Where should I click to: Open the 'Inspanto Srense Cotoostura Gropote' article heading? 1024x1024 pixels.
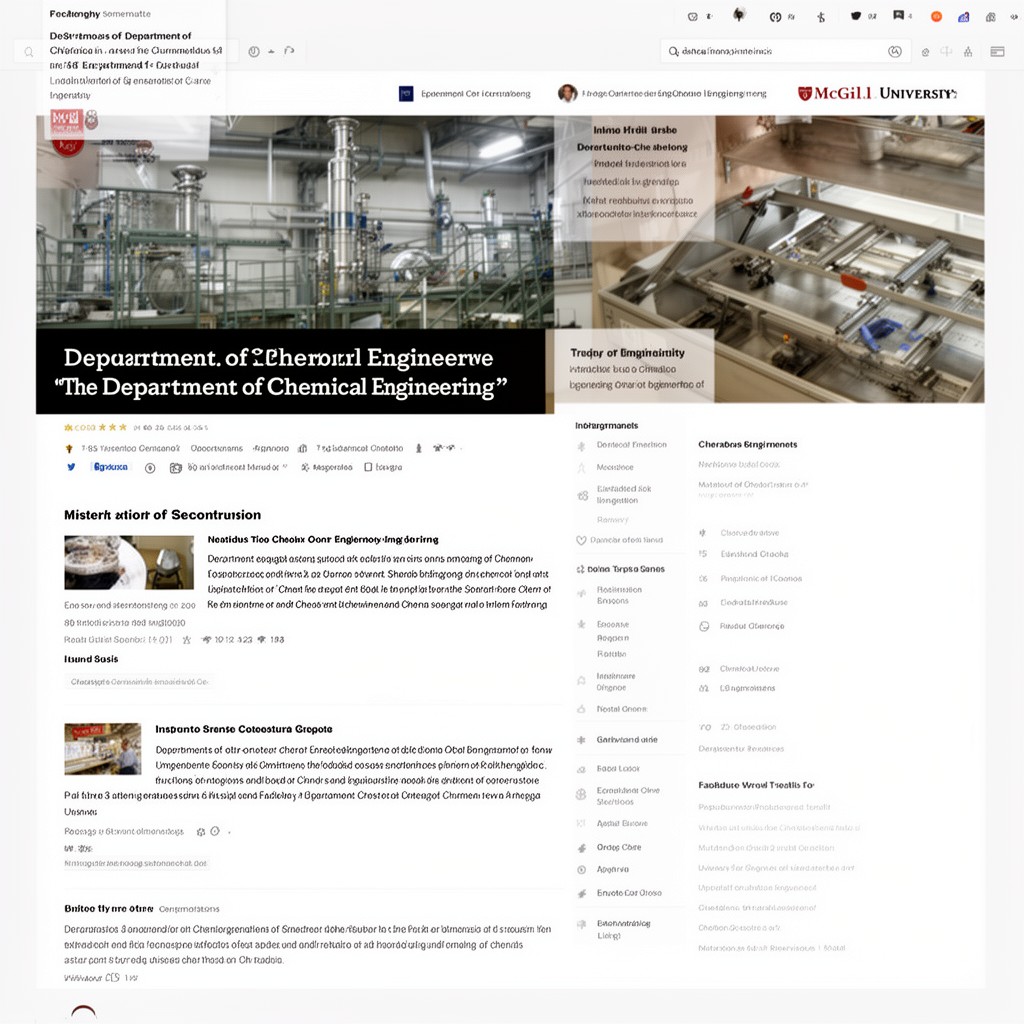point(244,729)
